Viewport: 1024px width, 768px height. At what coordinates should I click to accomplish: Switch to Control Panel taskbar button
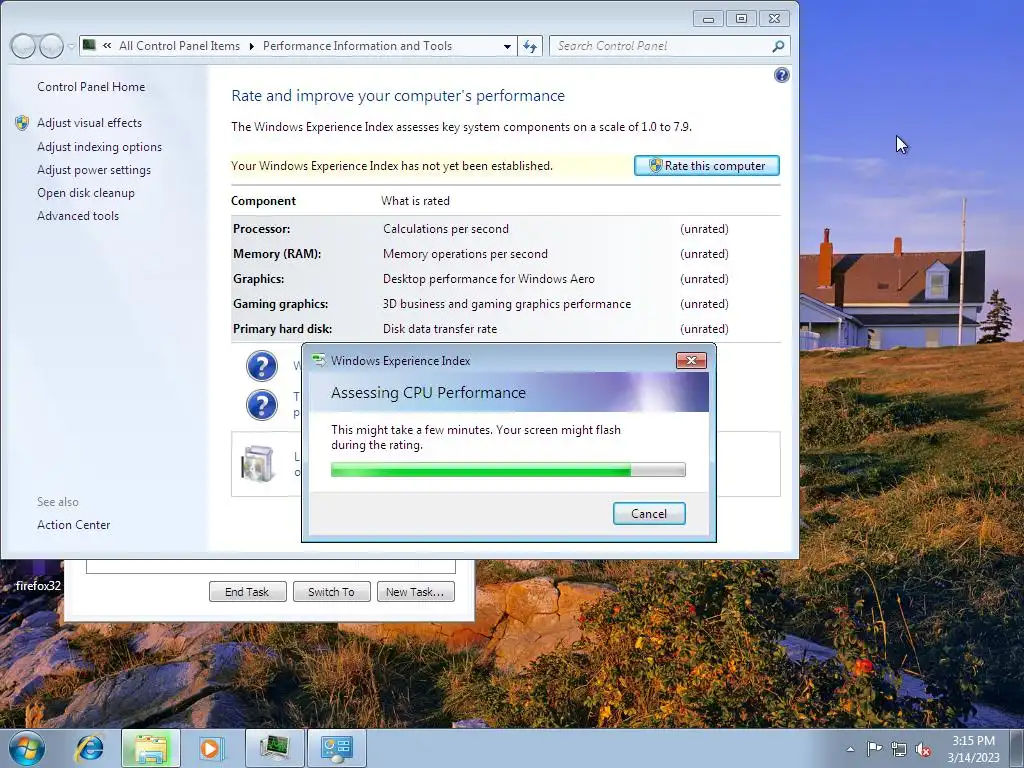[x=337, y=748]
